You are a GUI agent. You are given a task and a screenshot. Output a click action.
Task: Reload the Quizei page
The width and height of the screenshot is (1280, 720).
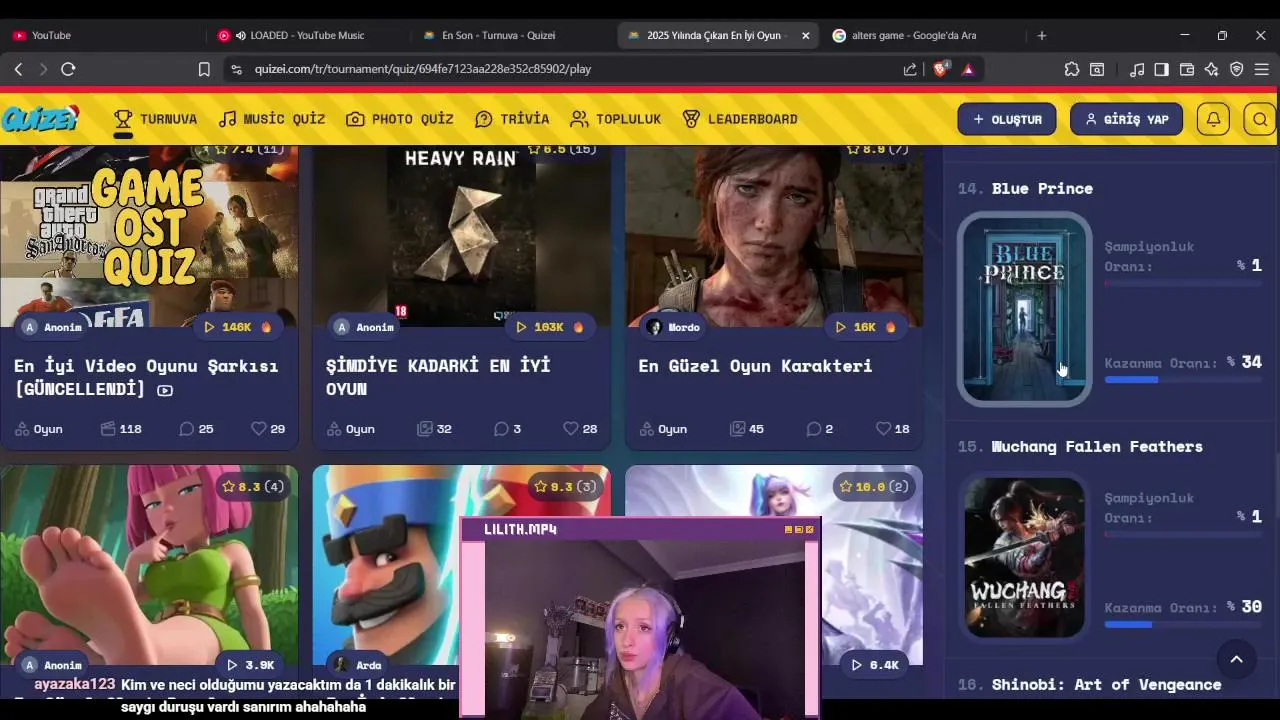coord(68,69)
